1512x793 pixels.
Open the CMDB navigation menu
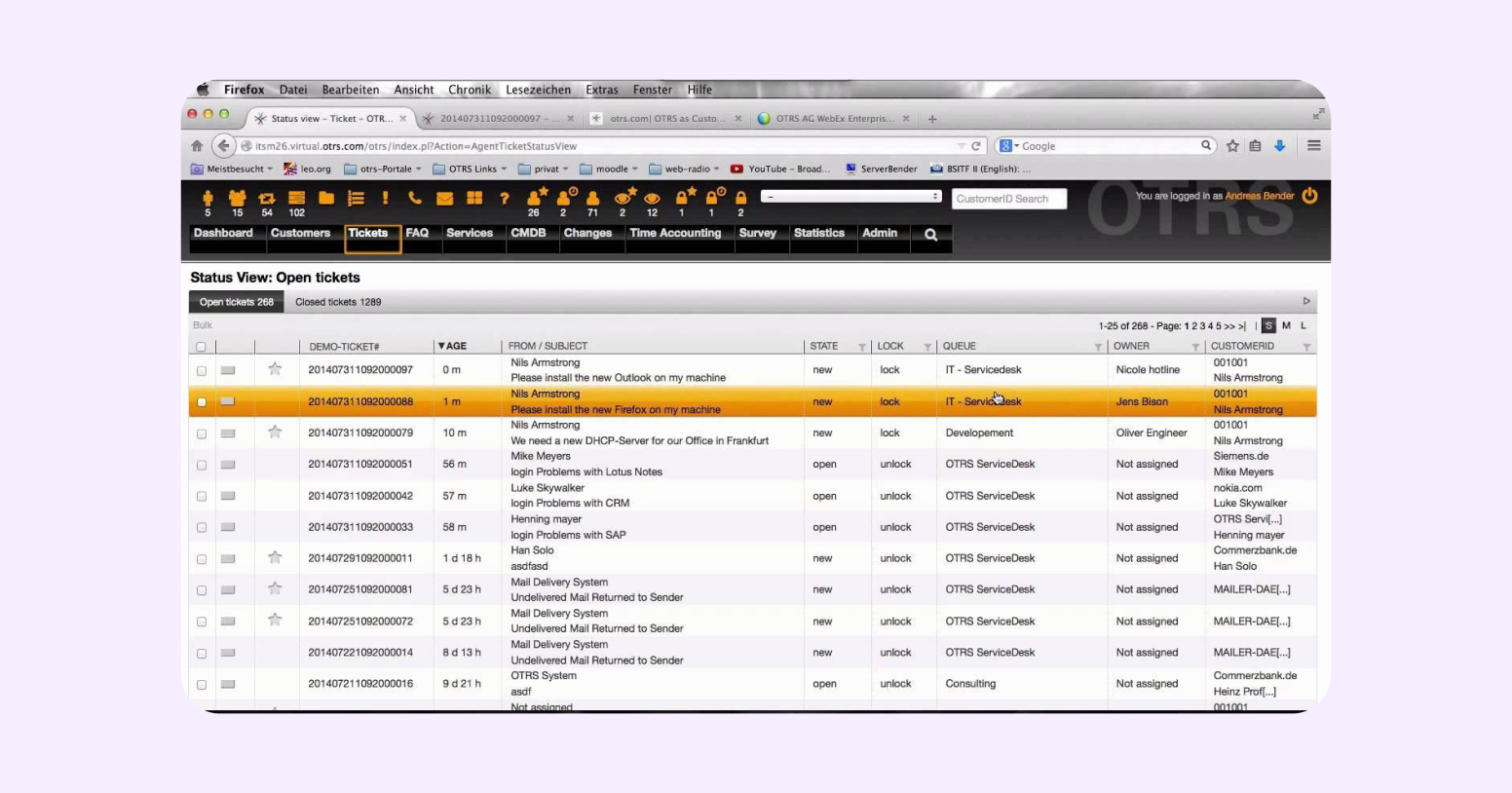click(x=528, y=234)
